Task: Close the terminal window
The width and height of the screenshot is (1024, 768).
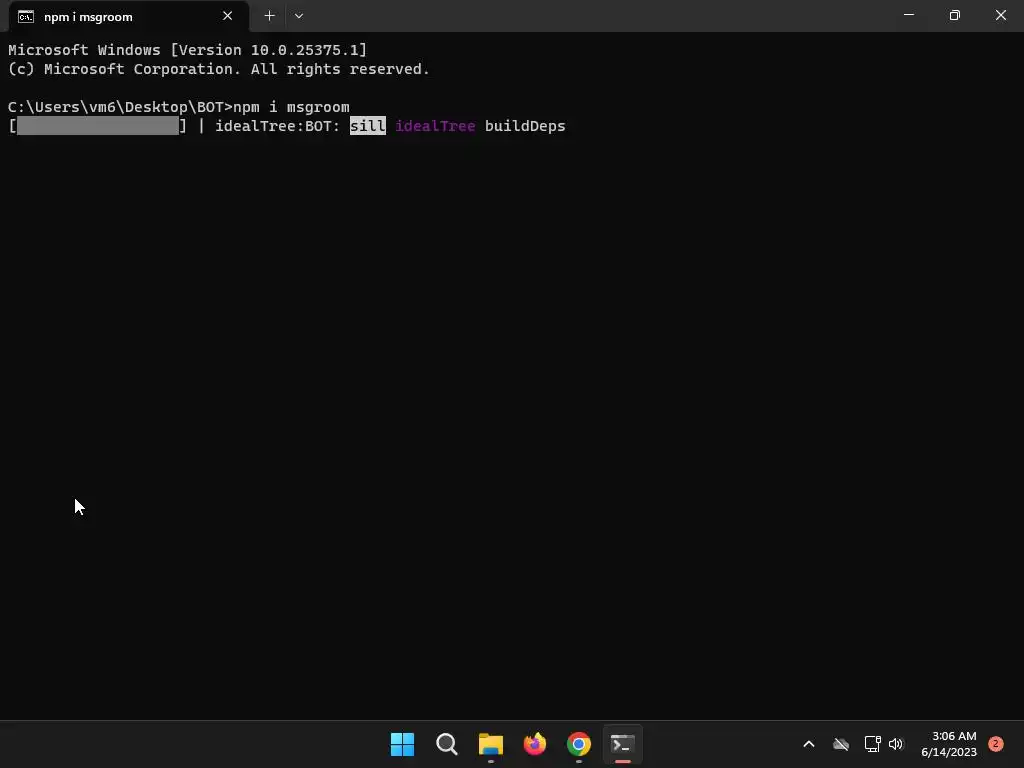Action: coord(1000,15)
